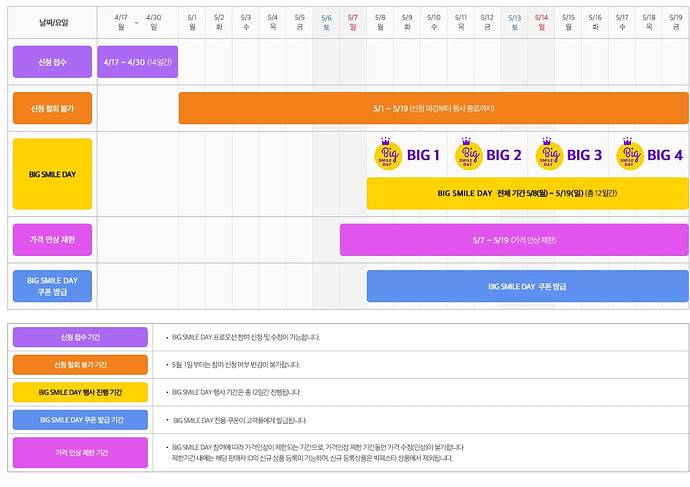Select the blue 쿠폰 발급 row label
The height and width of the screenshot is (487, 690).
point(52,285)
